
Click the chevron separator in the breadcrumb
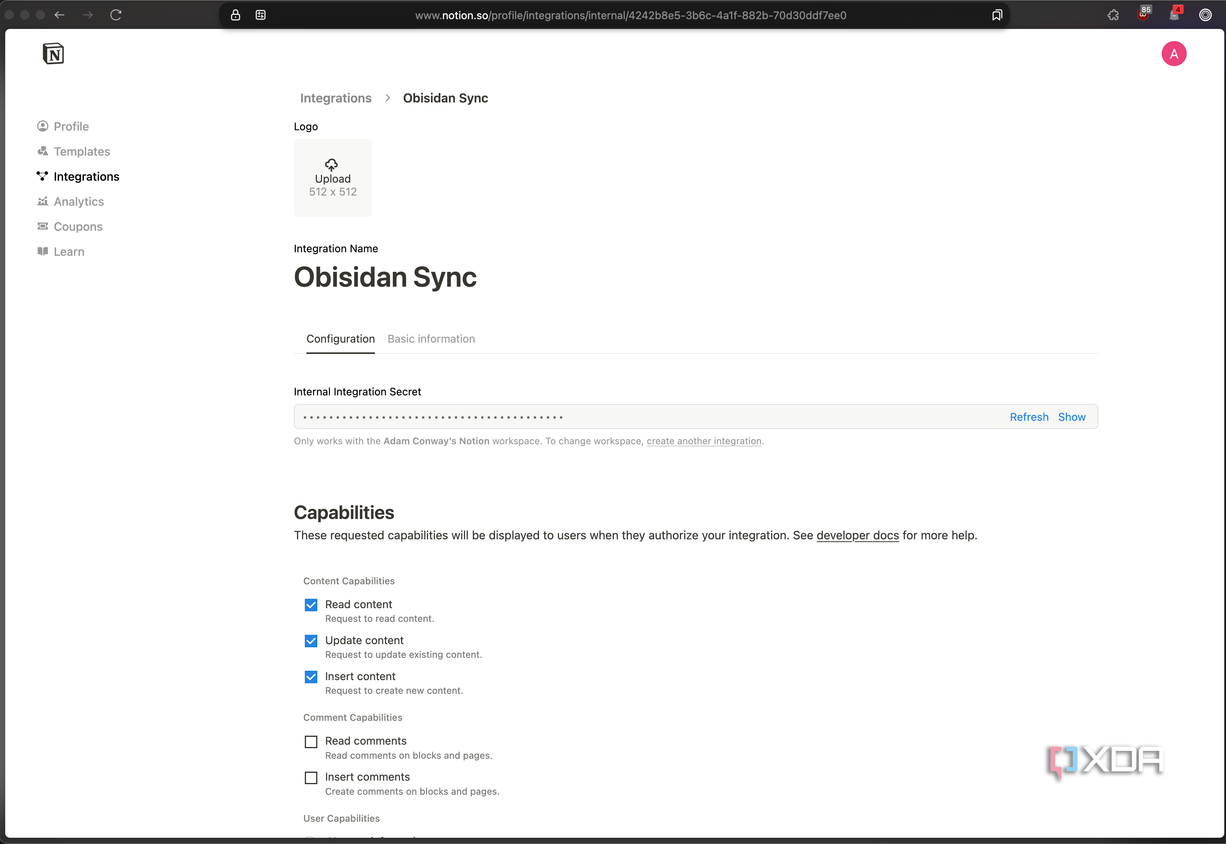(388, 98)
